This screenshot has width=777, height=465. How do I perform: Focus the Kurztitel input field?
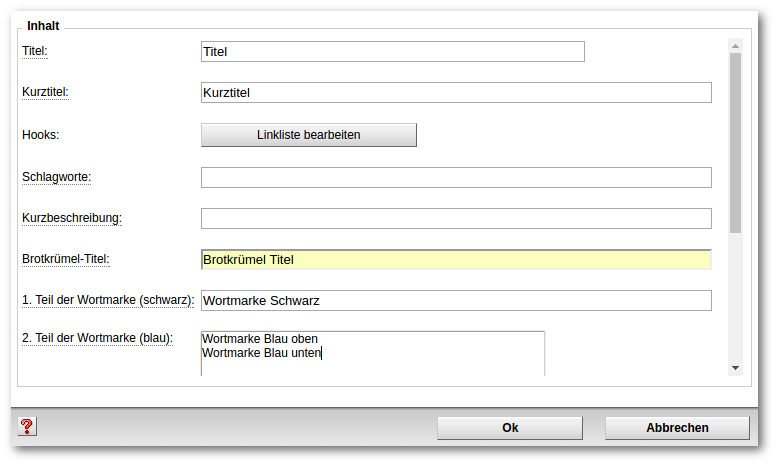pyautogui.click(x=456, y=93)
